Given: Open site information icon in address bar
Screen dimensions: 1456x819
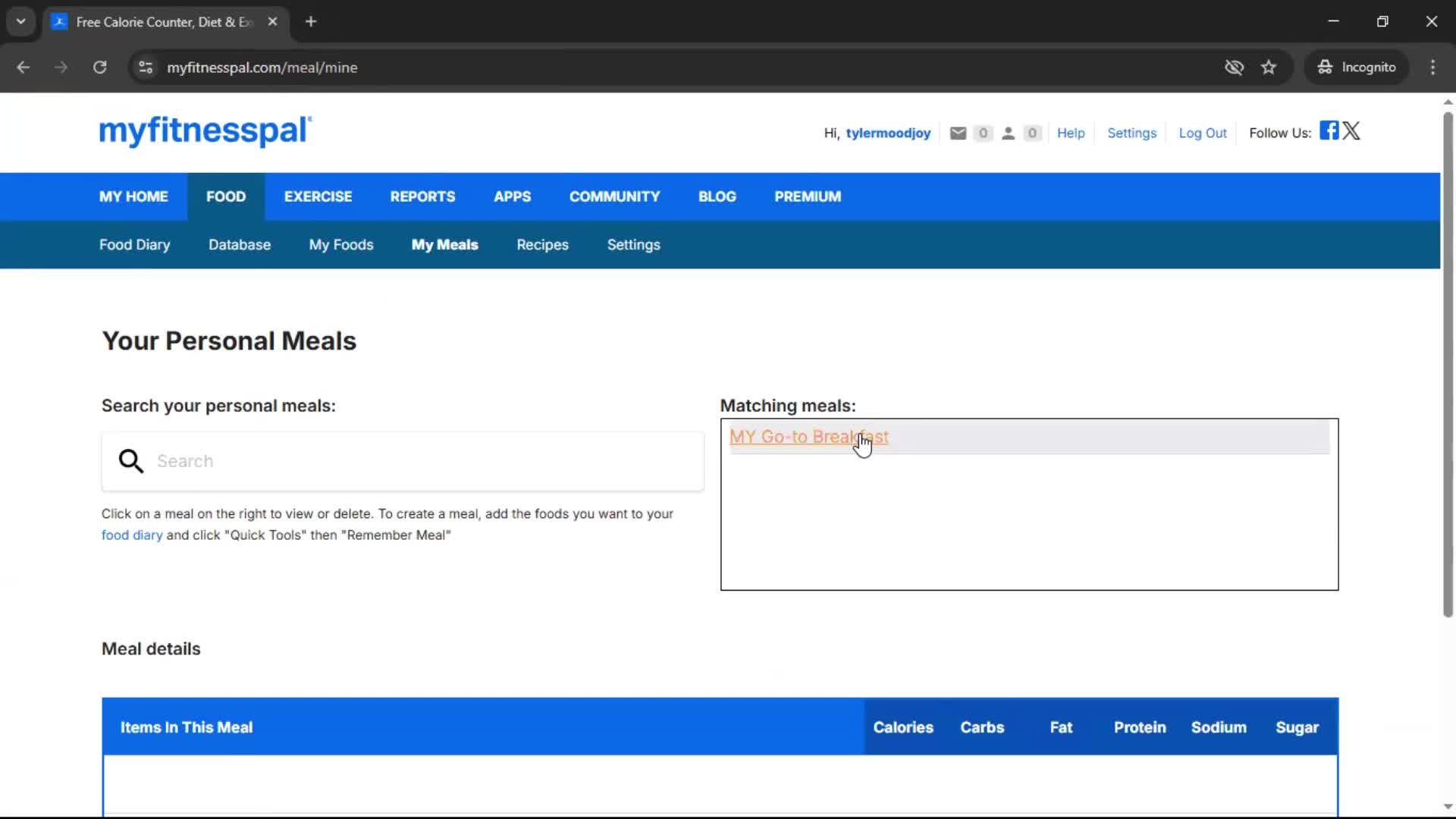Looking at the screenshot, I should coord(146,67).
